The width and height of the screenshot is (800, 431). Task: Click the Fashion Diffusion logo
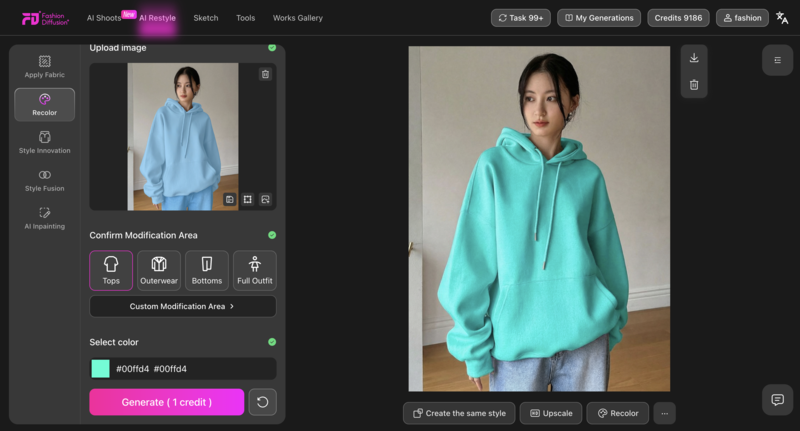(x=45, y=18)
